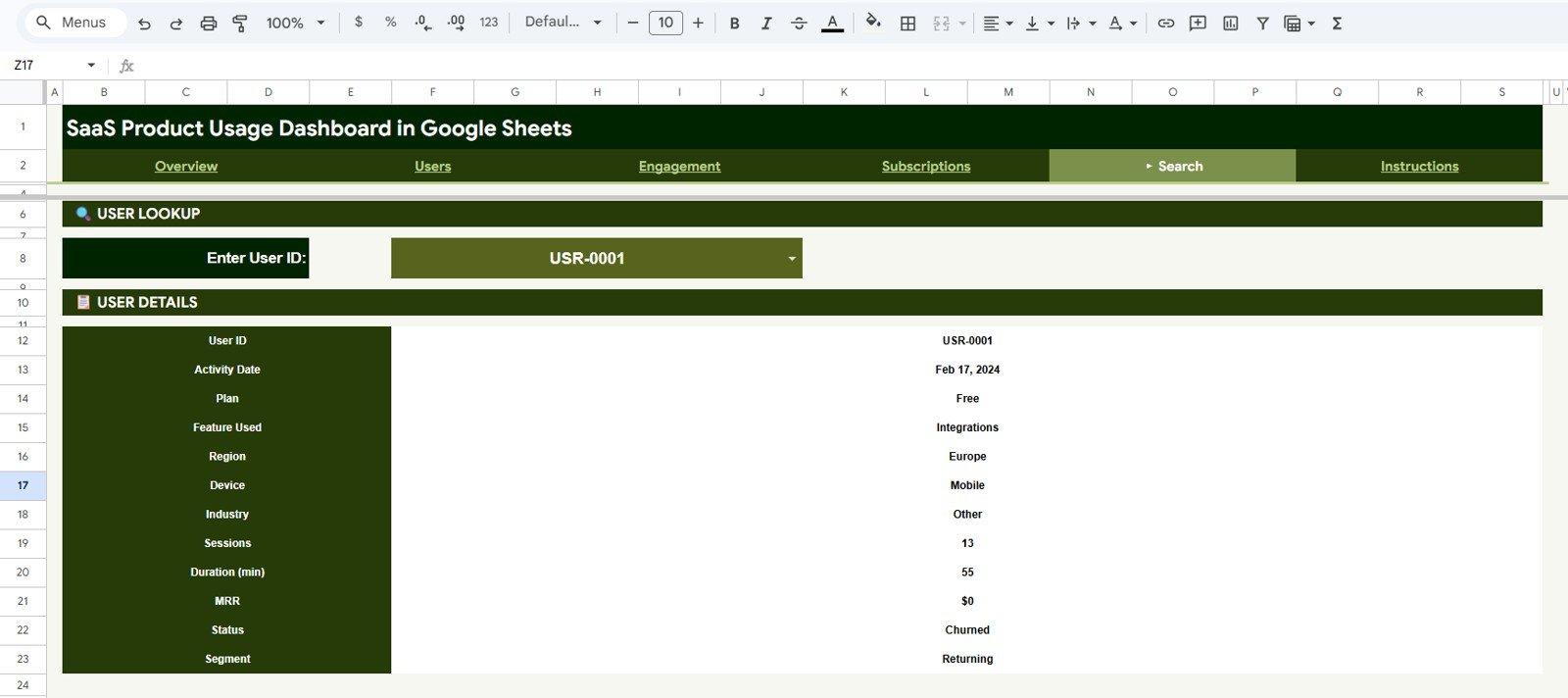Open the text wrapping dropdown

[x=1081, y=24]
